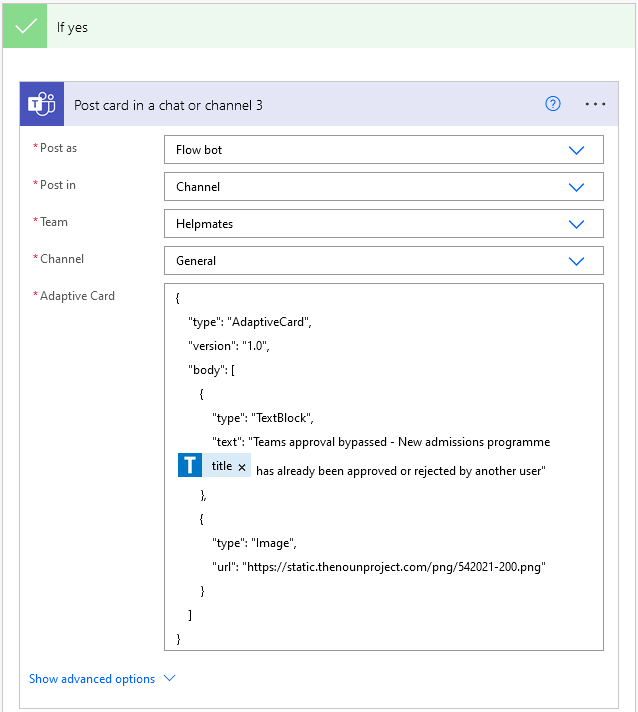Expand the chevron beside Show advanced options
This screenshot has width=638, height=712.
click(169, 678)
